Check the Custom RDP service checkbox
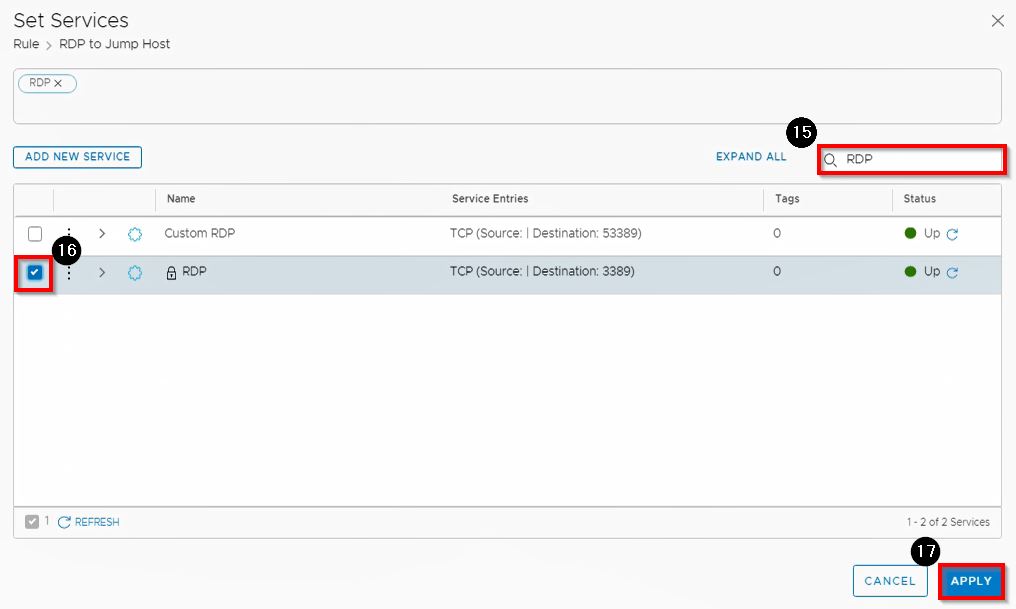 [35, 234]
